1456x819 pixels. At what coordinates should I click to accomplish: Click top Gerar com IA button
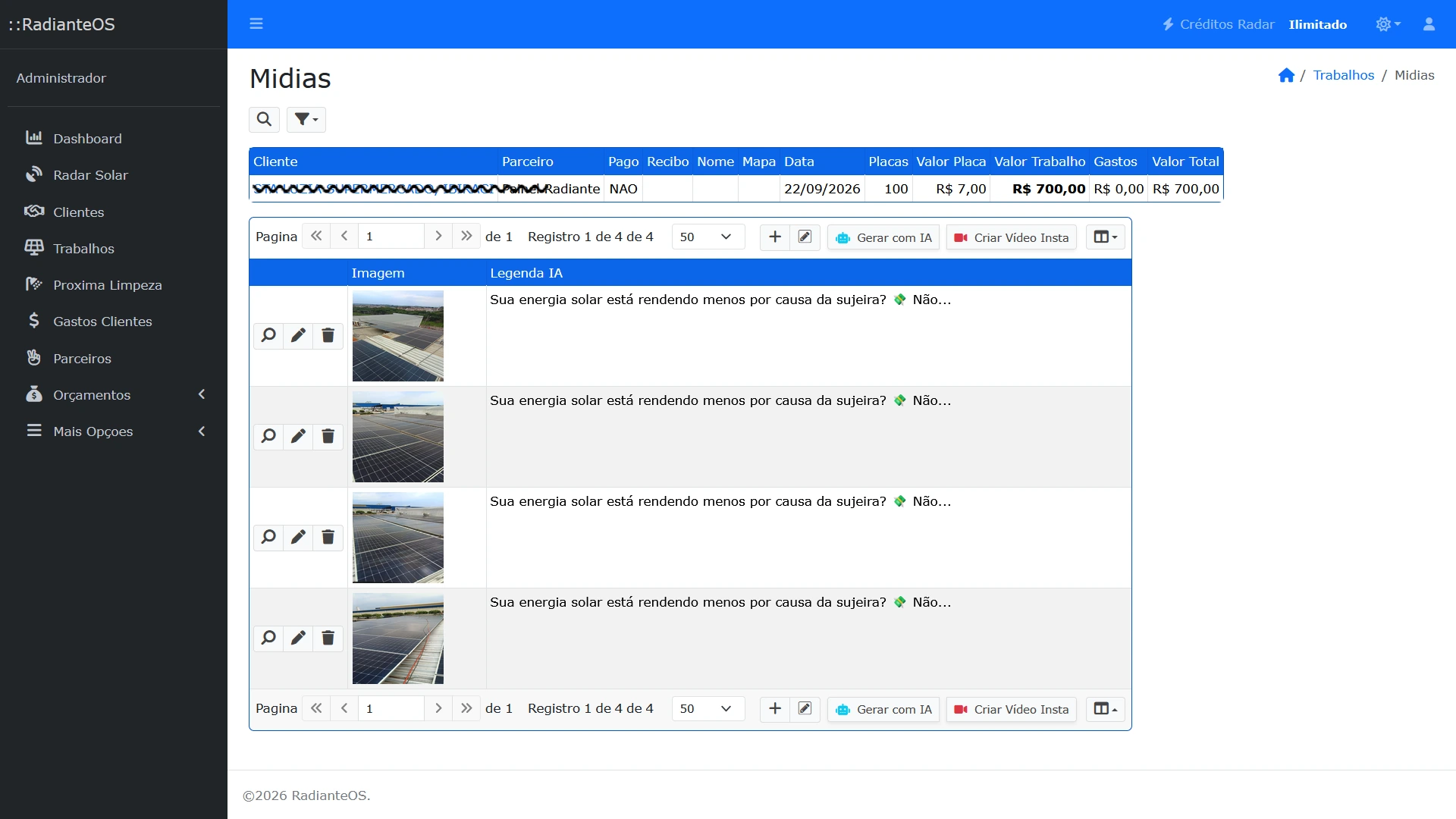pyautogui.click(x=883, y=237)
